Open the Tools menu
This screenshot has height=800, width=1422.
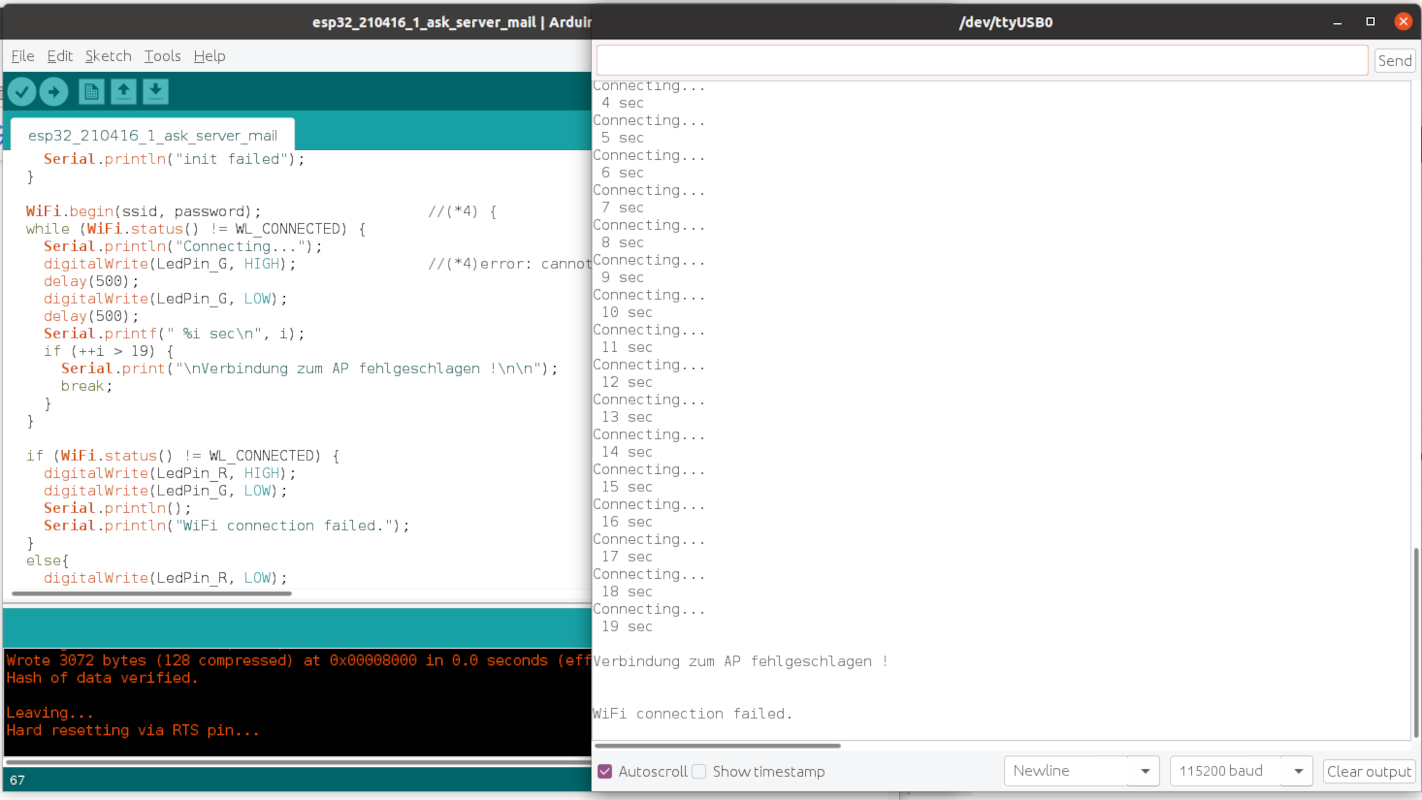tap(162, 56)
